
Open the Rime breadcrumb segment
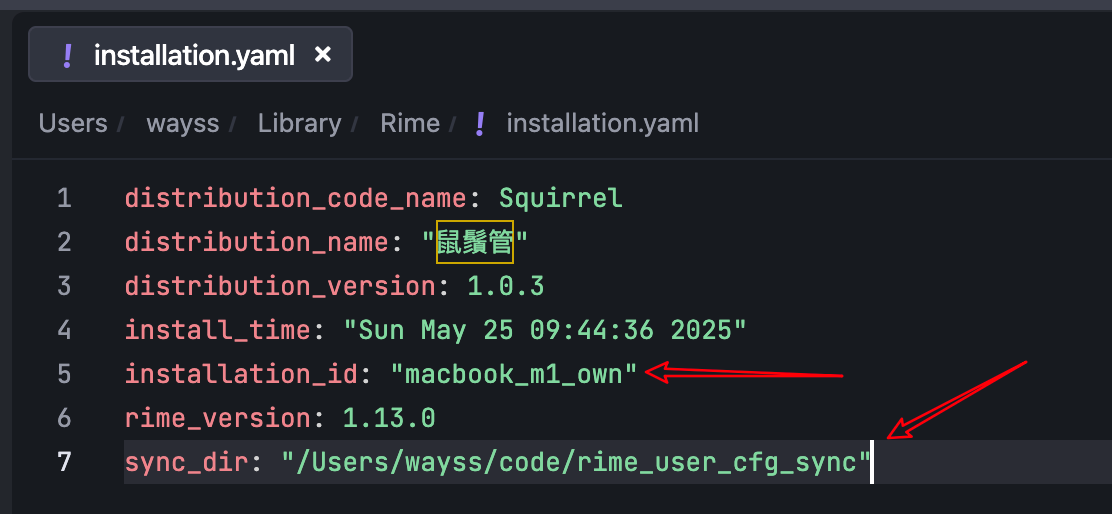tap(410, 123)
